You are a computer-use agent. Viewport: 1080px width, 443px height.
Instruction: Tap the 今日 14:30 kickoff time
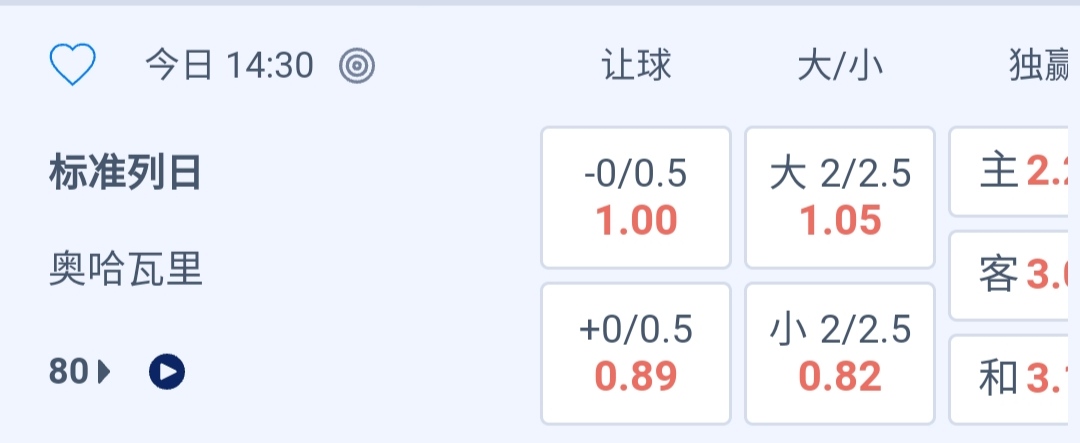229,66
